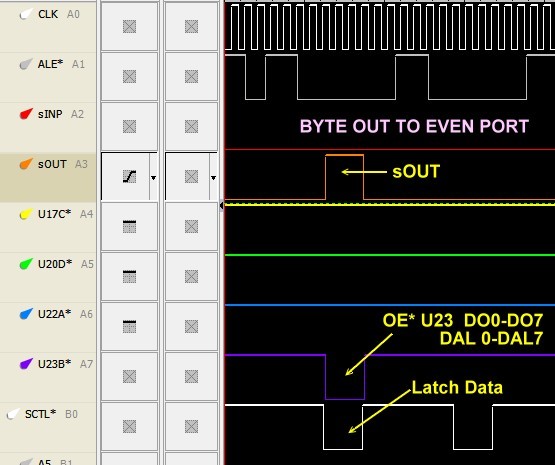Select the U23B* channel label

tap(54, 364)
